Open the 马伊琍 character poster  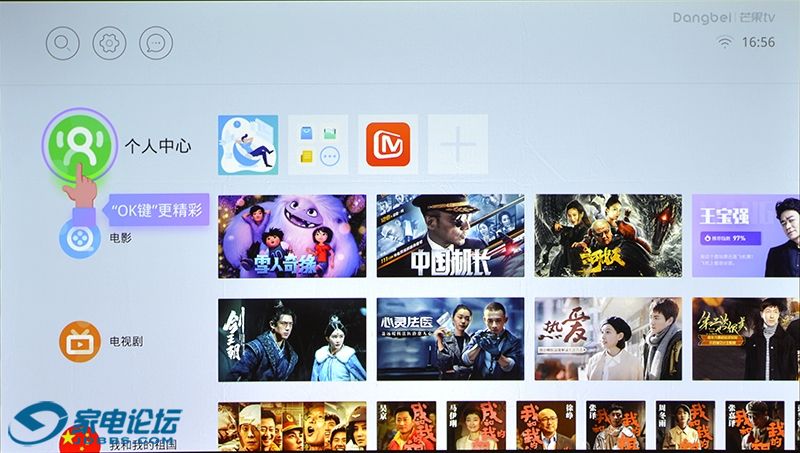(x=476, y=426)
